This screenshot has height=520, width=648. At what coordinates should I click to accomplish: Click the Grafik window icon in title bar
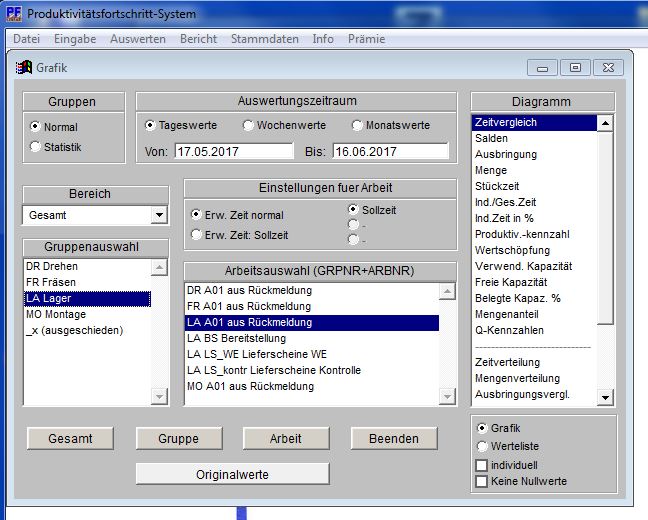pyautogui.click(x=25, y=68)
